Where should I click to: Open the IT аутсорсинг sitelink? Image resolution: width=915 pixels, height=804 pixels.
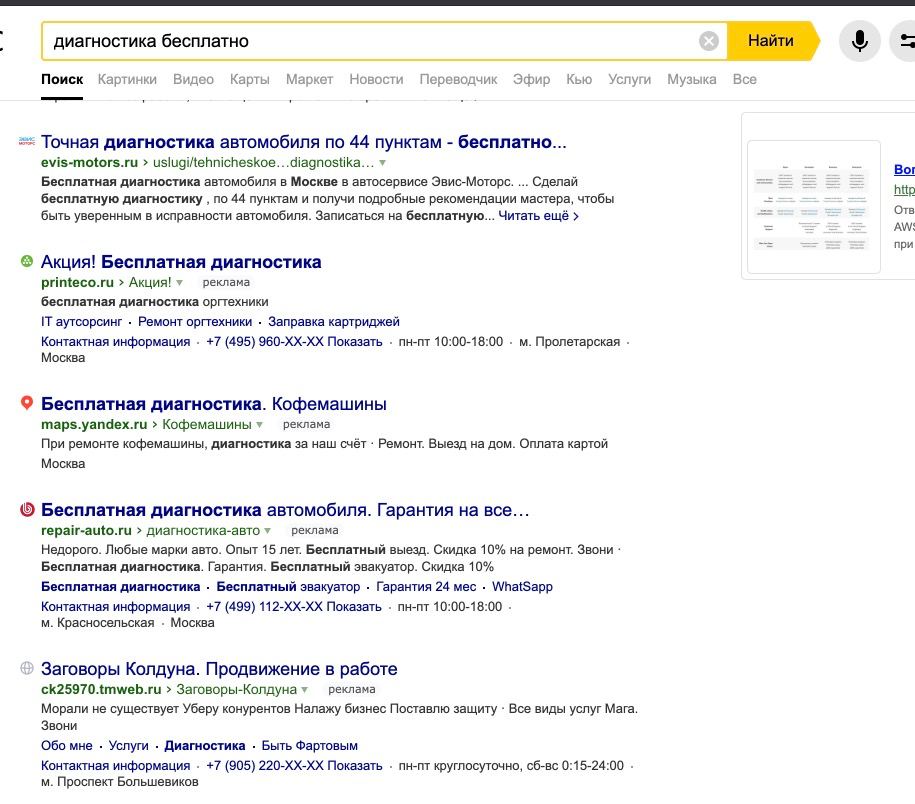(81, 321)
